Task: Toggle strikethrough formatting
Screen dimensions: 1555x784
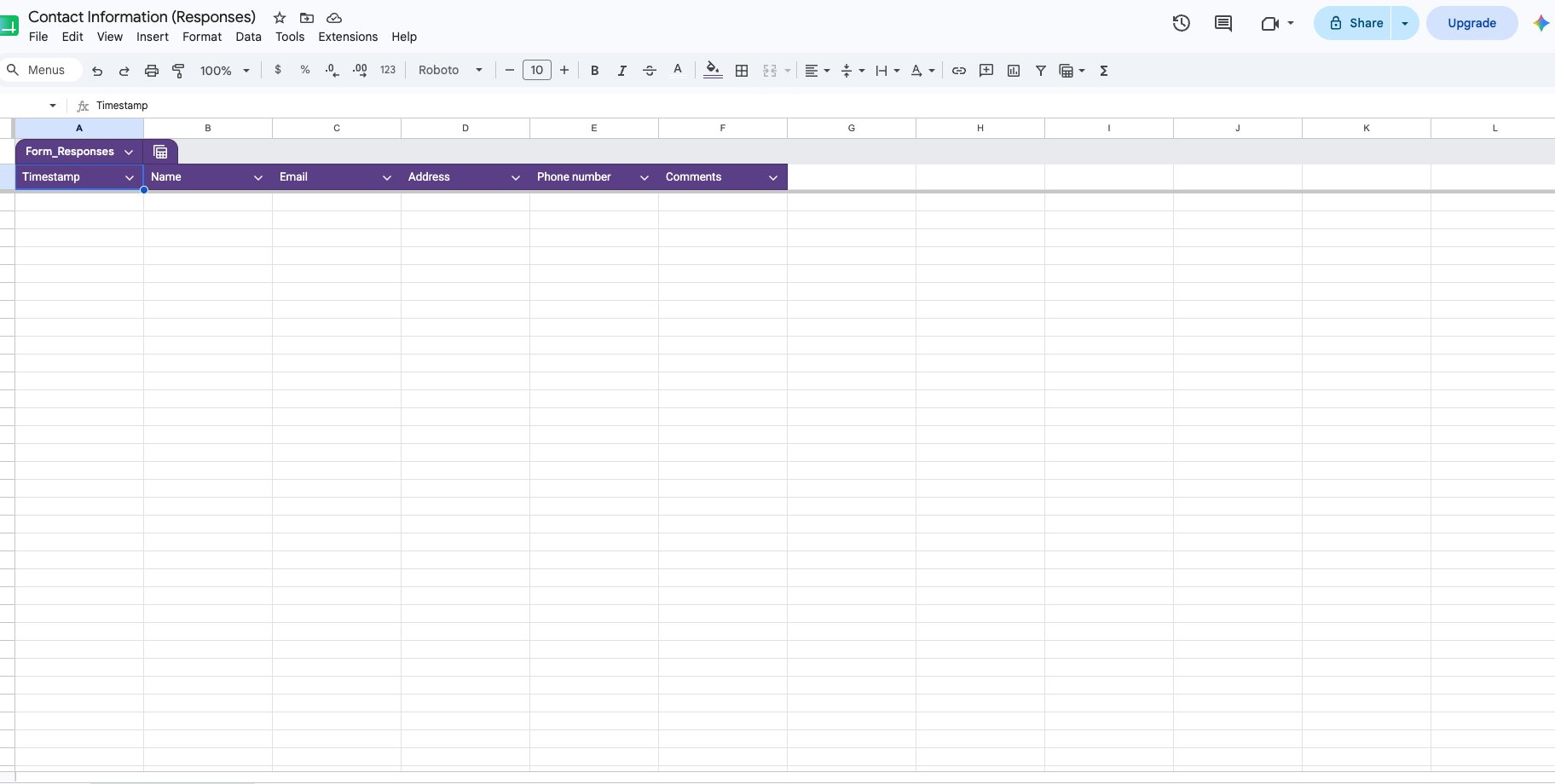Action: tap(650, 71)
